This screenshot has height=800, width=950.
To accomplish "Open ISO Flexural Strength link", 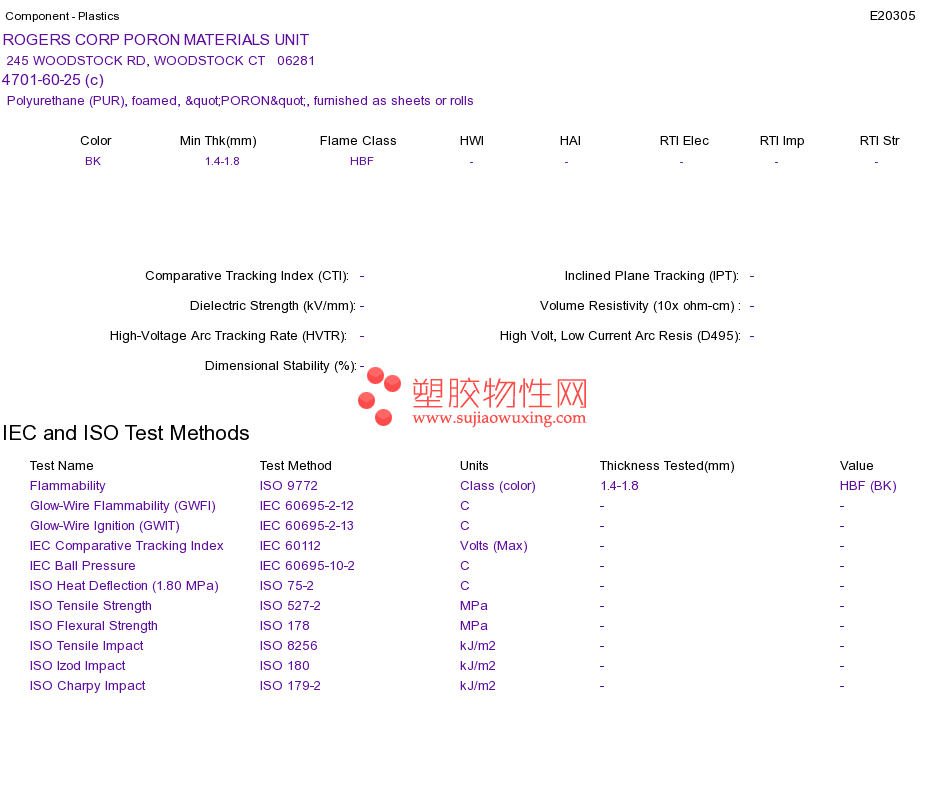I will coord(93,626).
